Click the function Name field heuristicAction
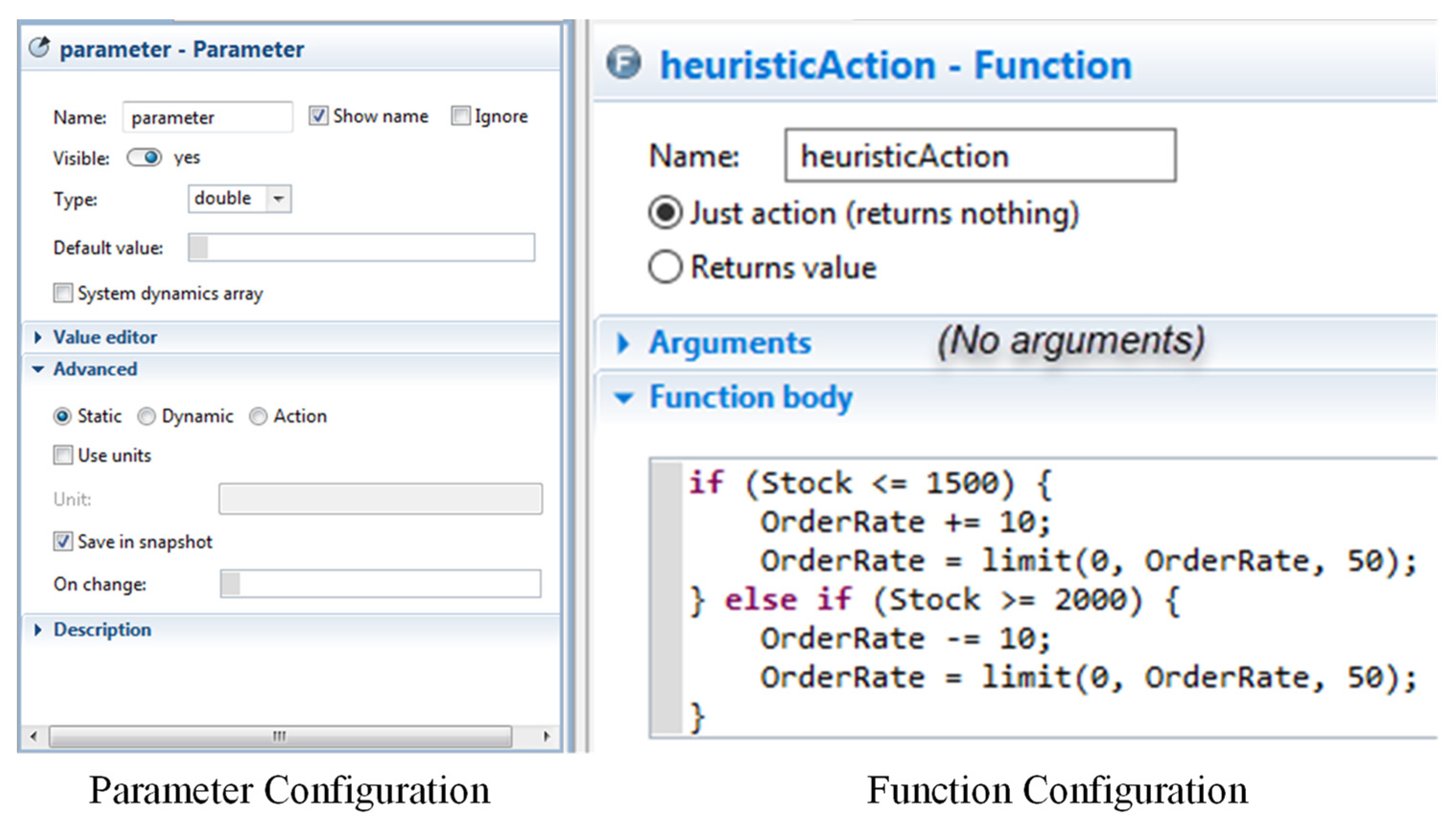This screenshot has width=1456, height=826. [980, 155]
